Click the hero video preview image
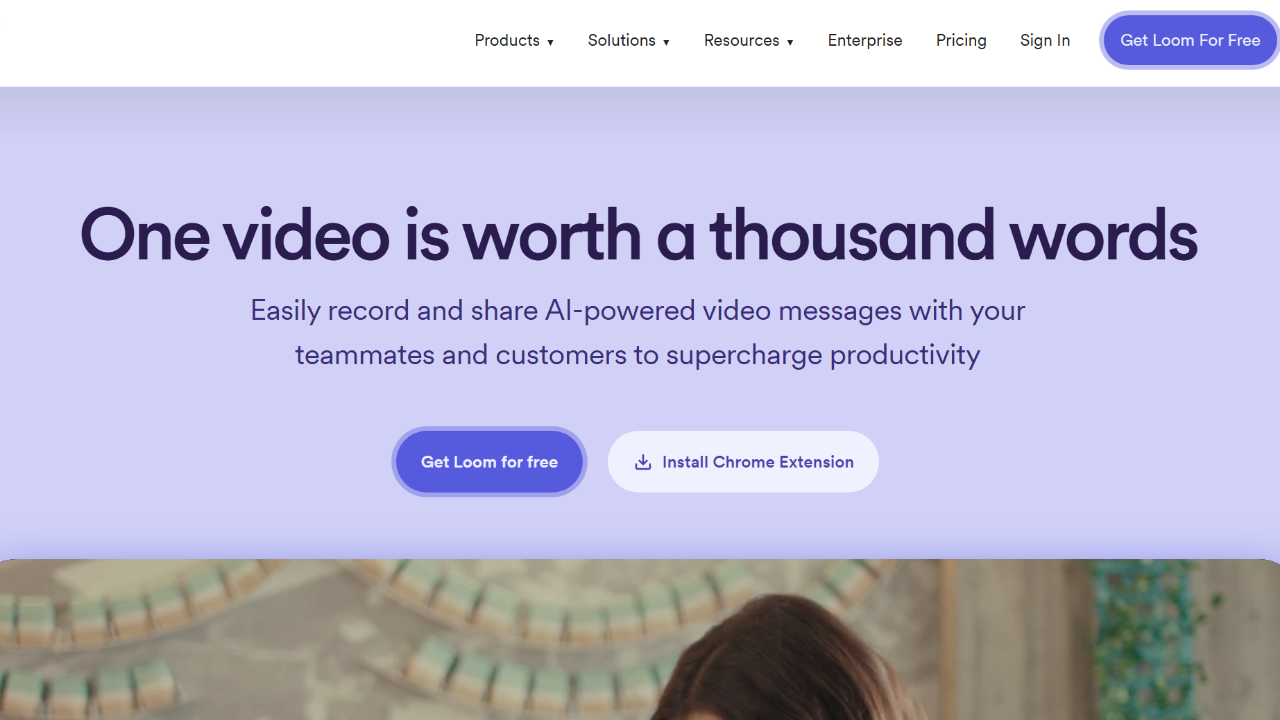Screen dimensions: 1280x720 pyautogui.click(x=640, y=640)
